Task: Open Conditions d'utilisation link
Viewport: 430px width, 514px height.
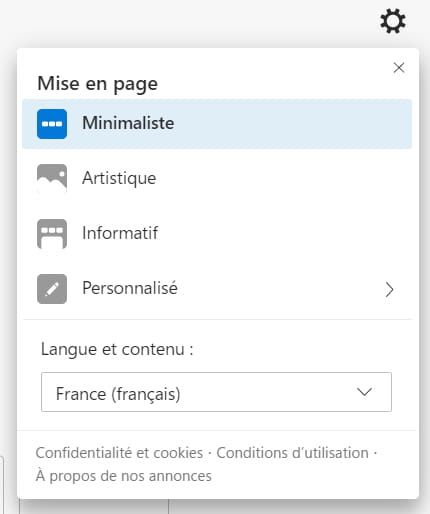Action: pyautogui.click(x=292, y=453)
